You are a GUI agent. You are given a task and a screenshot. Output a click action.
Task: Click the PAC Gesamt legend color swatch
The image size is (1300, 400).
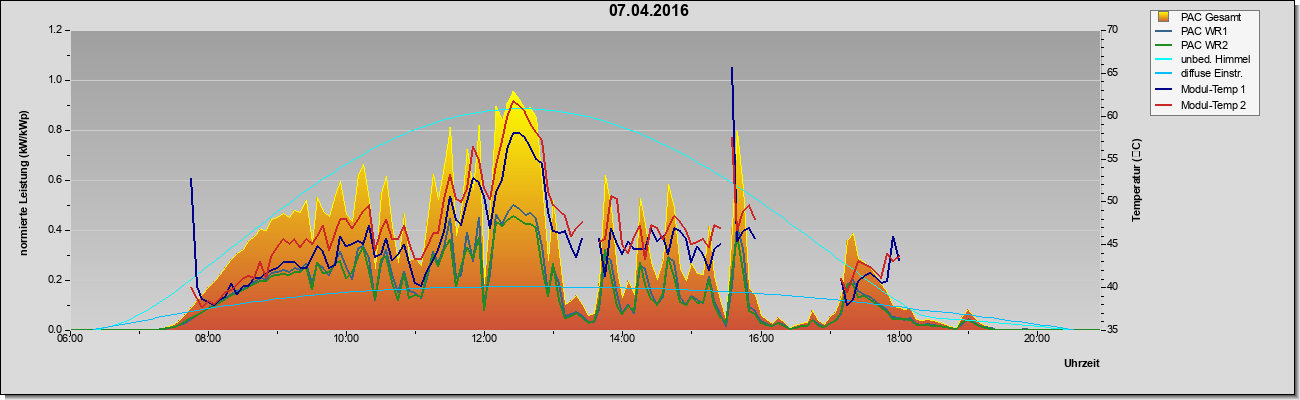click(1163, 17)
